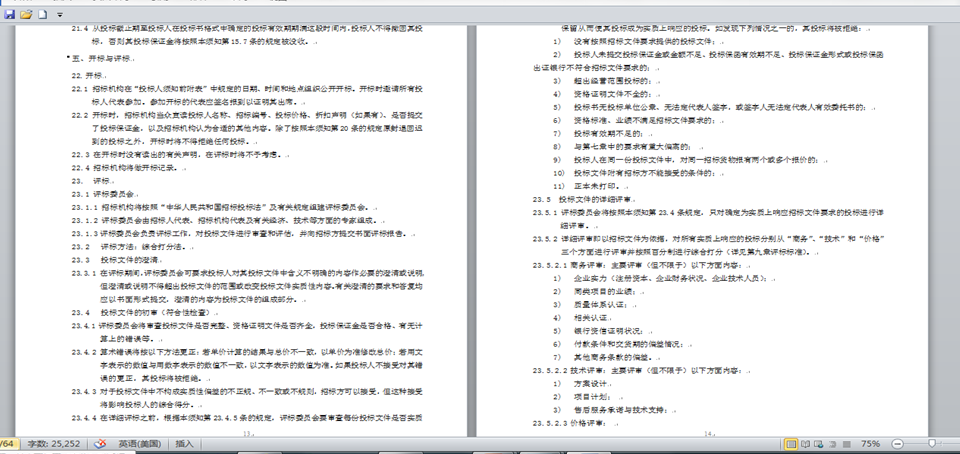
Task: Expand the Customize Quick Access Toolbar arrow
Action: click(x=59, y=15)
